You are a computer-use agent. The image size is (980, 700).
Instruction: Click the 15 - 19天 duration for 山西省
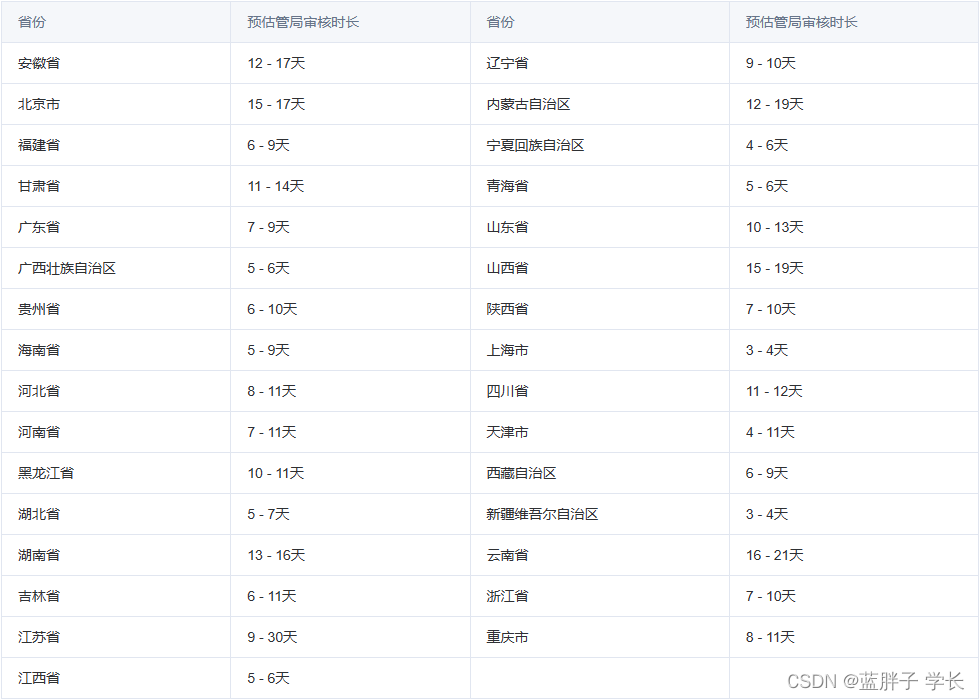[x=774, y=268]
